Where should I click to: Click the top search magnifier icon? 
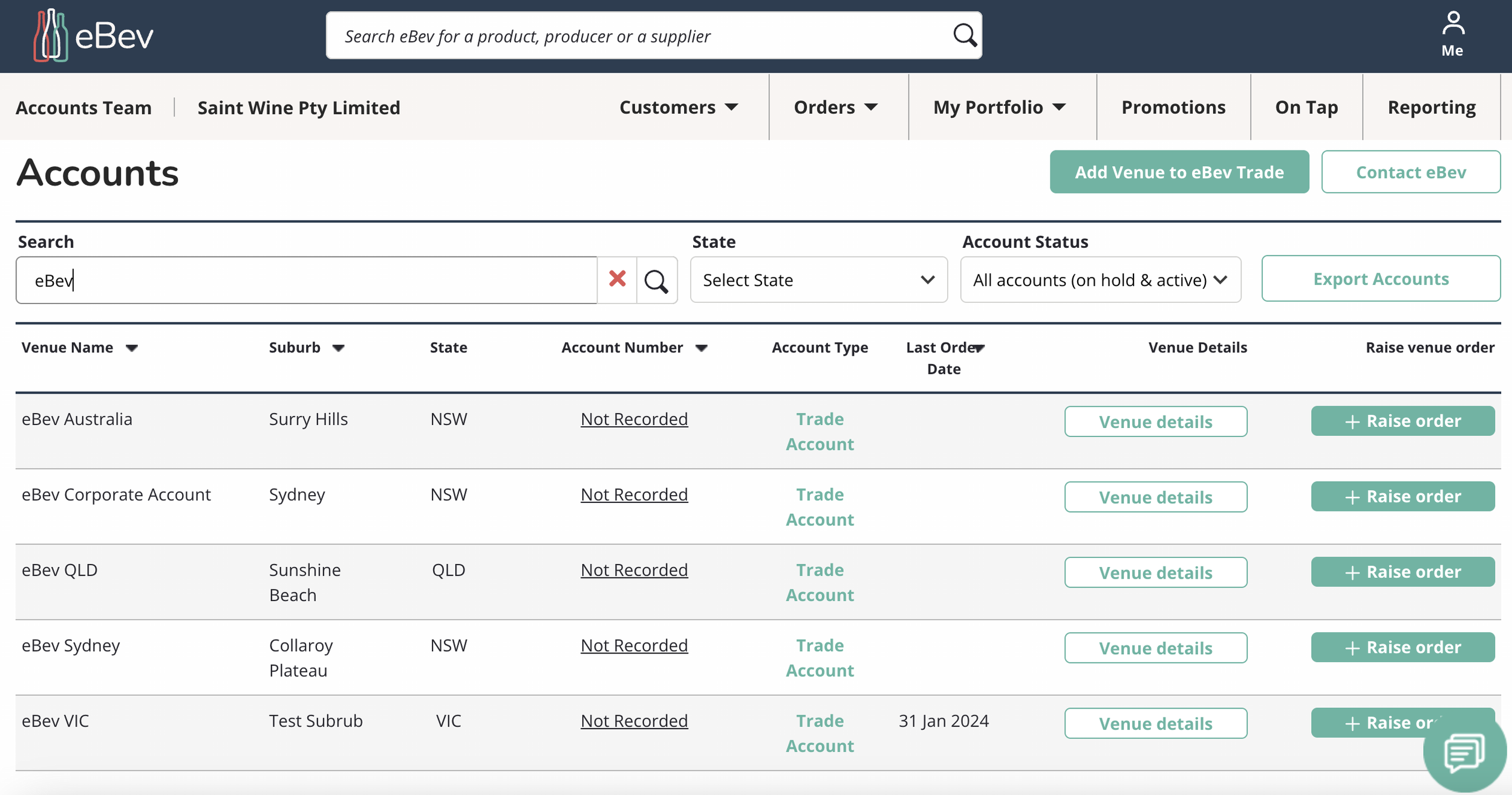pos(964,36)
